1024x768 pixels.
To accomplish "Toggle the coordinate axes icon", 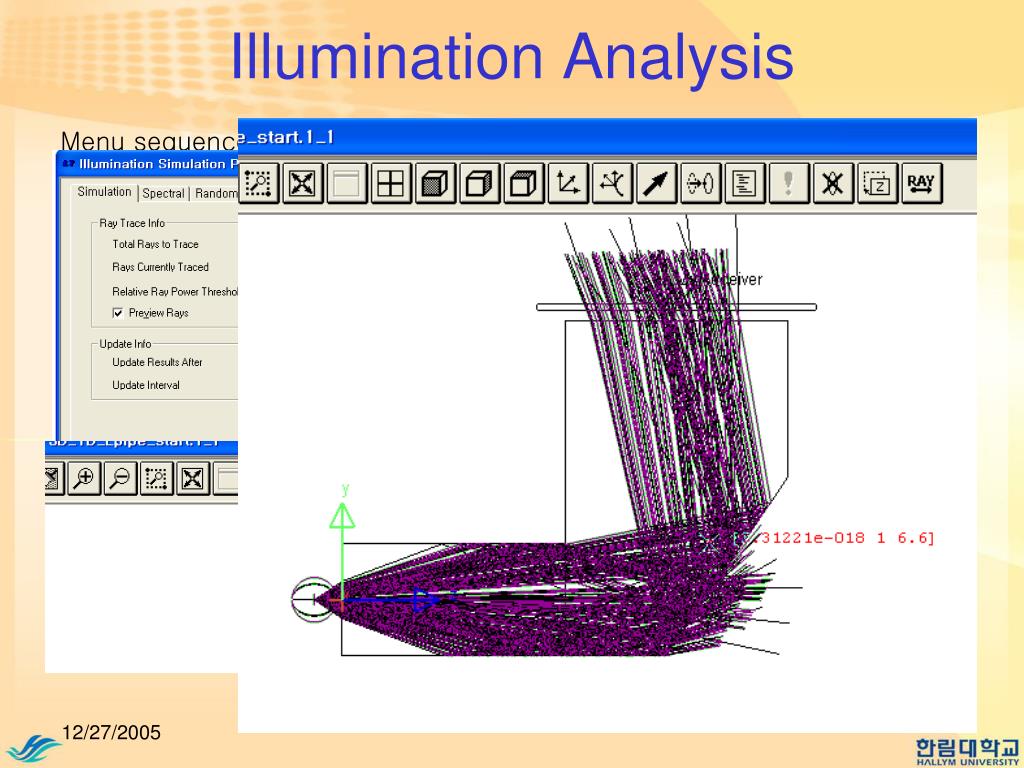I will (568, 184).
